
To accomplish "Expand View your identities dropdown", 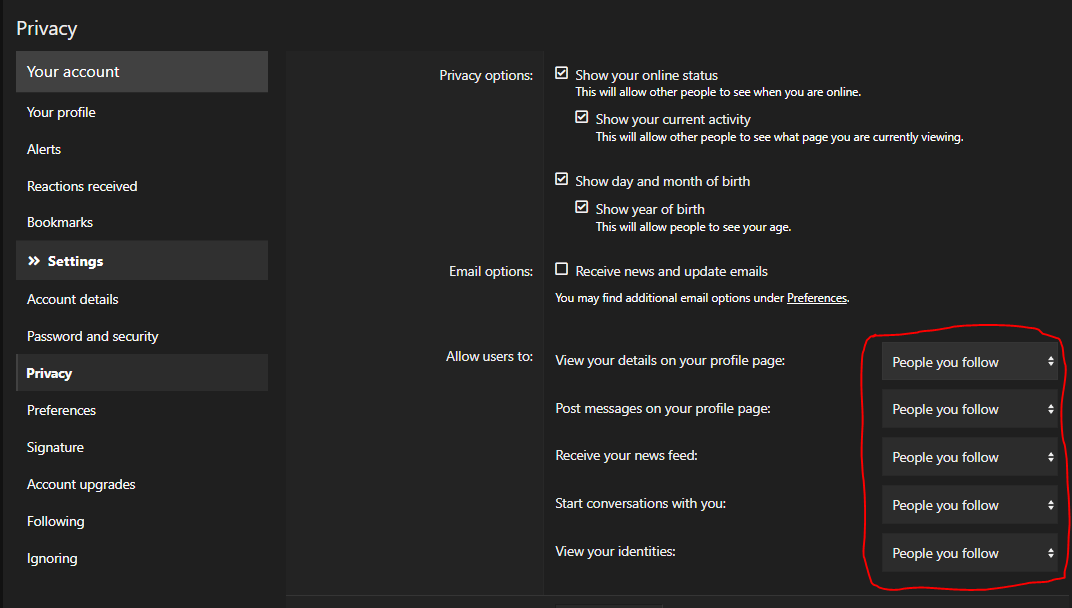I will (969, 553).
